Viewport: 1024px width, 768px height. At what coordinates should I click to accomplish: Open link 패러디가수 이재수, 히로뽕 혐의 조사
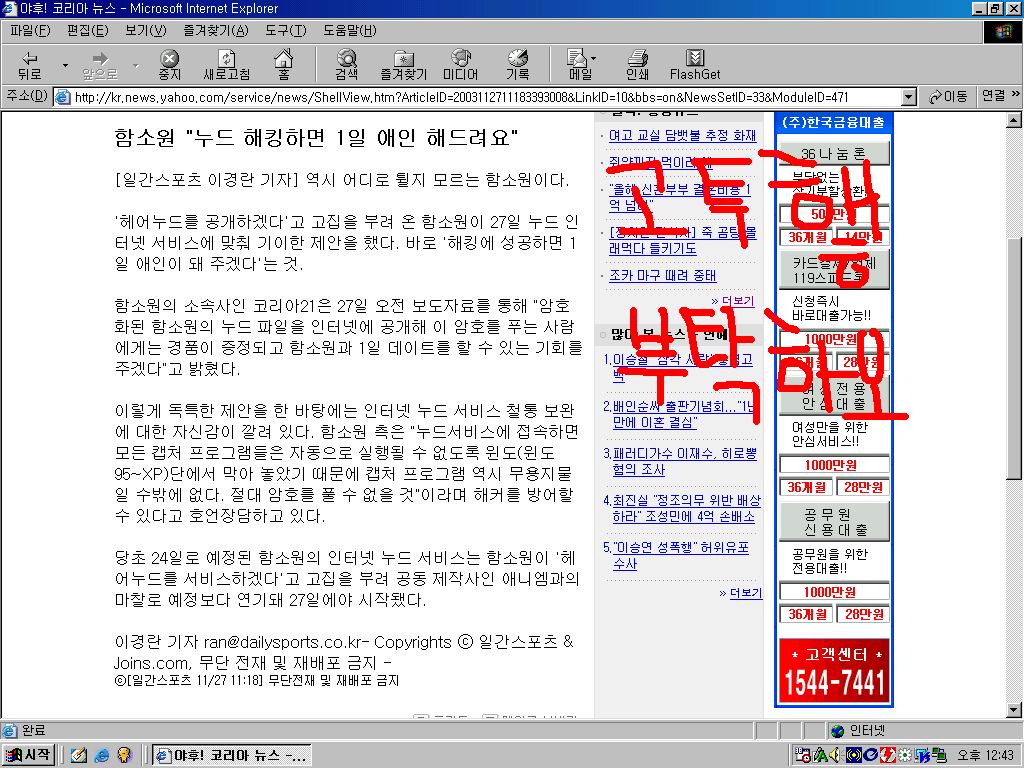[684, 461]
